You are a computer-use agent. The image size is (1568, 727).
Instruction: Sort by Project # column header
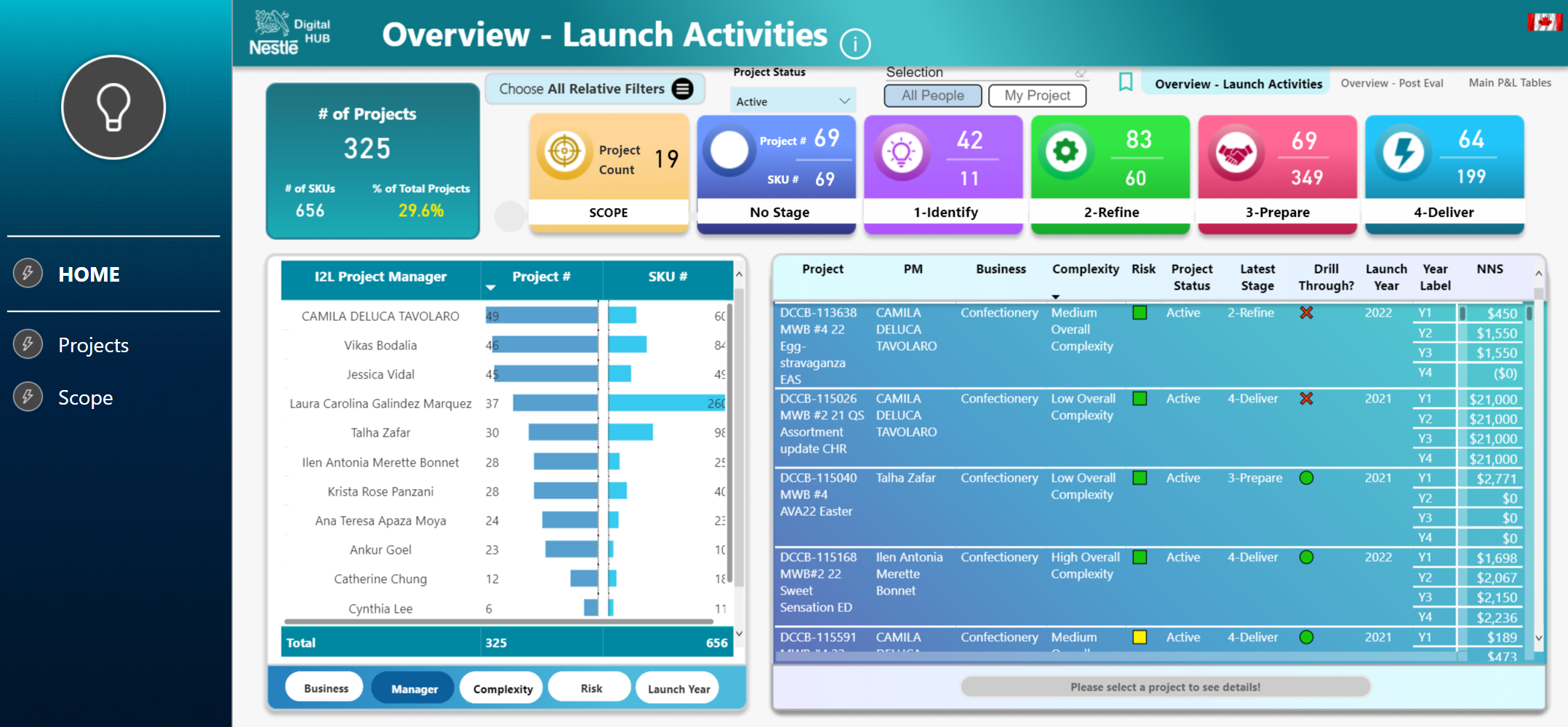coord(541,277)
